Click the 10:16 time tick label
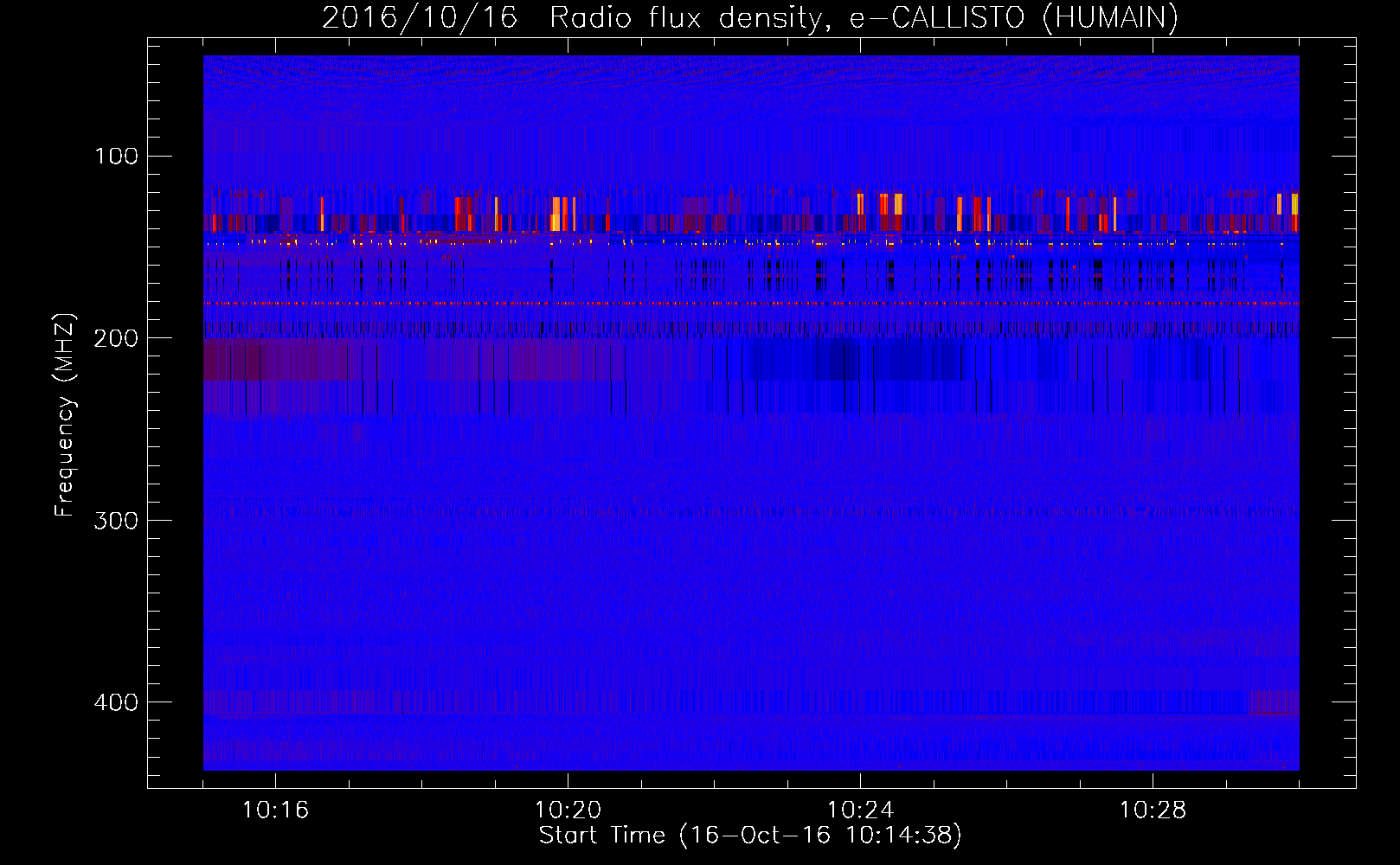Image resolution: width=1400 pixels, height=865 pixels. tap(275, 811)
